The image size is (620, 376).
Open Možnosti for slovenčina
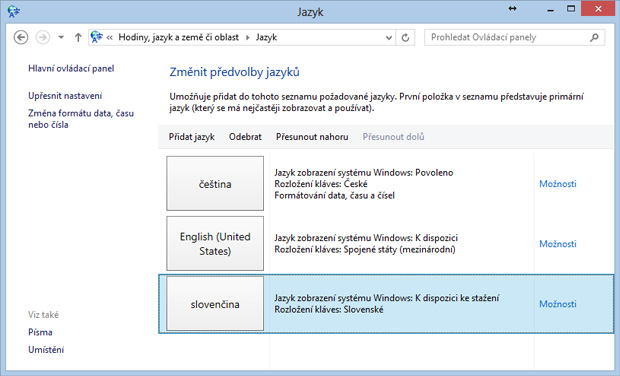558,304
